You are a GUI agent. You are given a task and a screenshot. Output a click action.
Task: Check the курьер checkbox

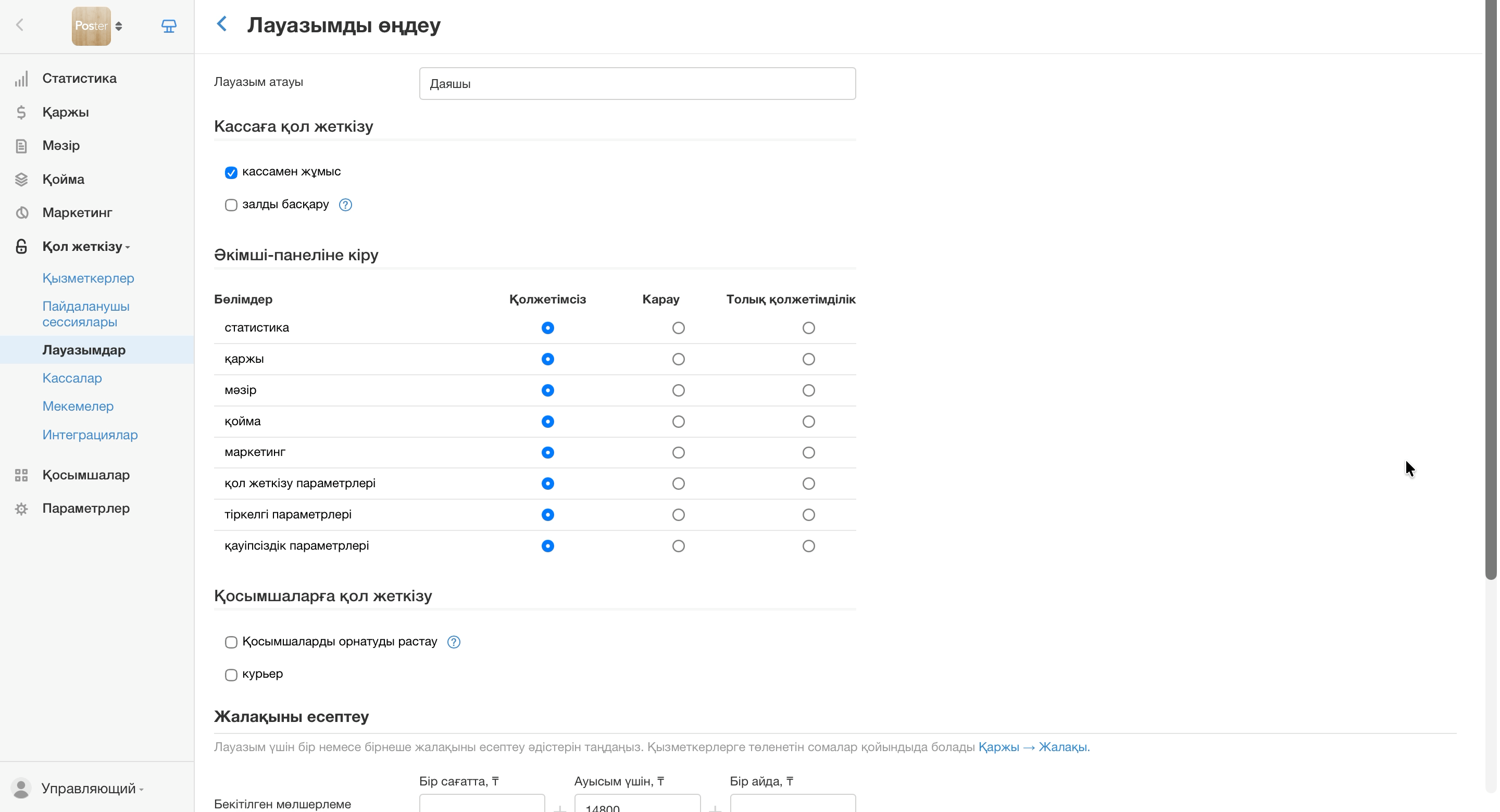pyautogui.click(x=231, y=675)
